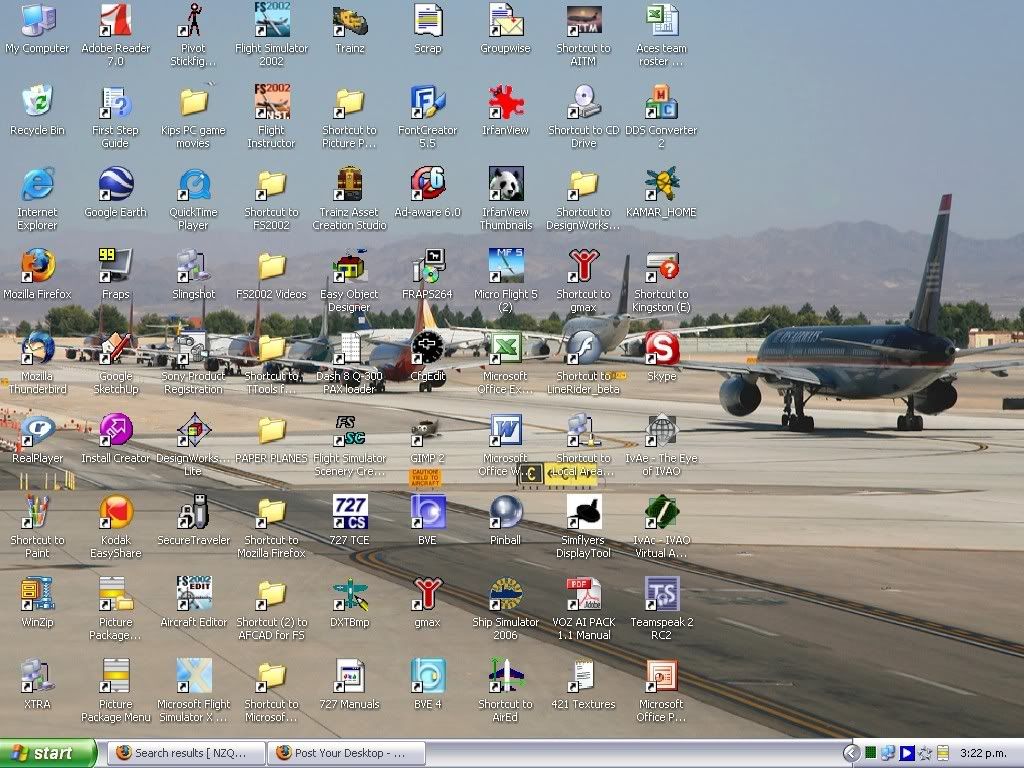Viewport: 1024px width, 768px height.
Task: Open the FS2002 Videos folder
Action: click(x=272, y=267)
